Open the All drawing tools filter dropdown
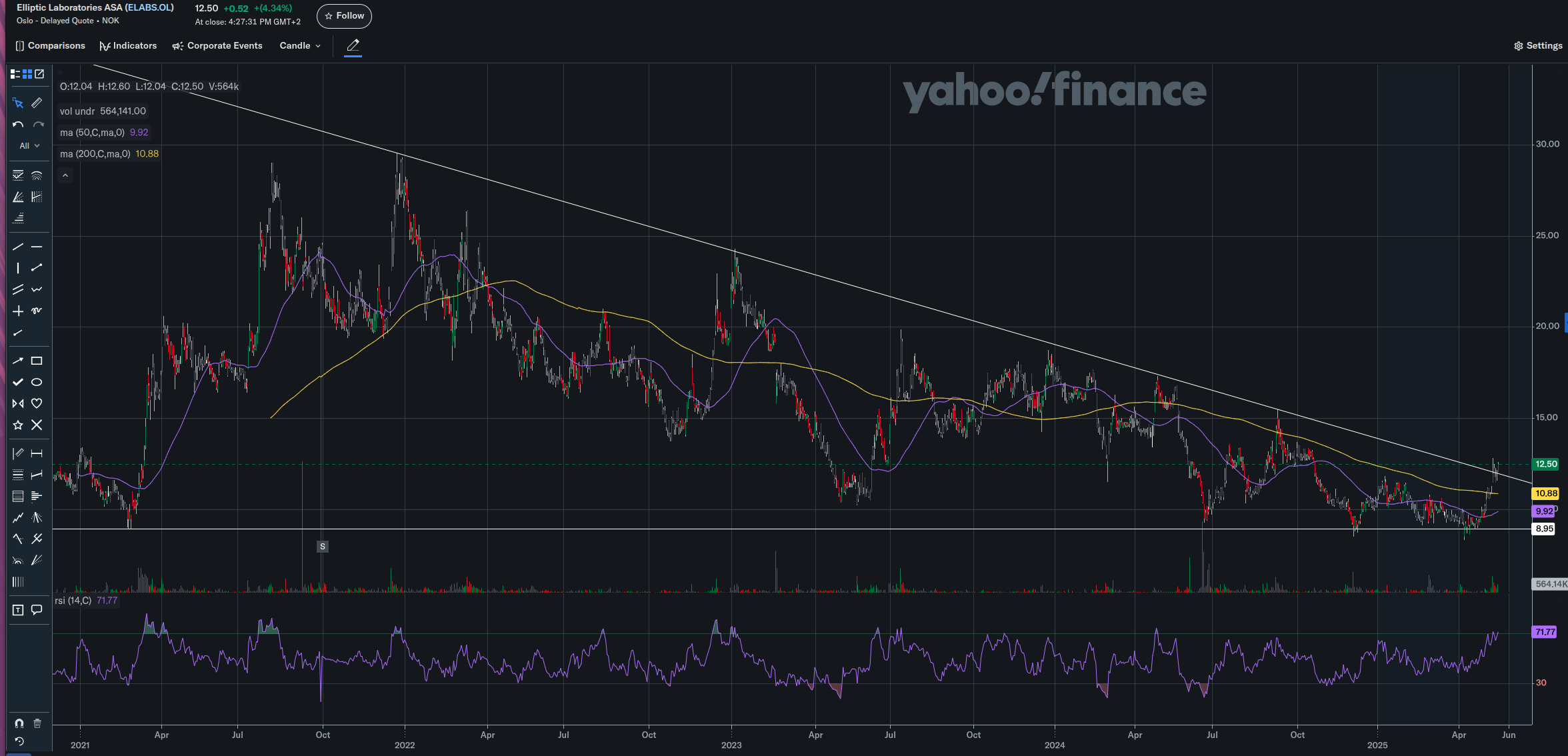1568x756 pixels. (29, 146)
